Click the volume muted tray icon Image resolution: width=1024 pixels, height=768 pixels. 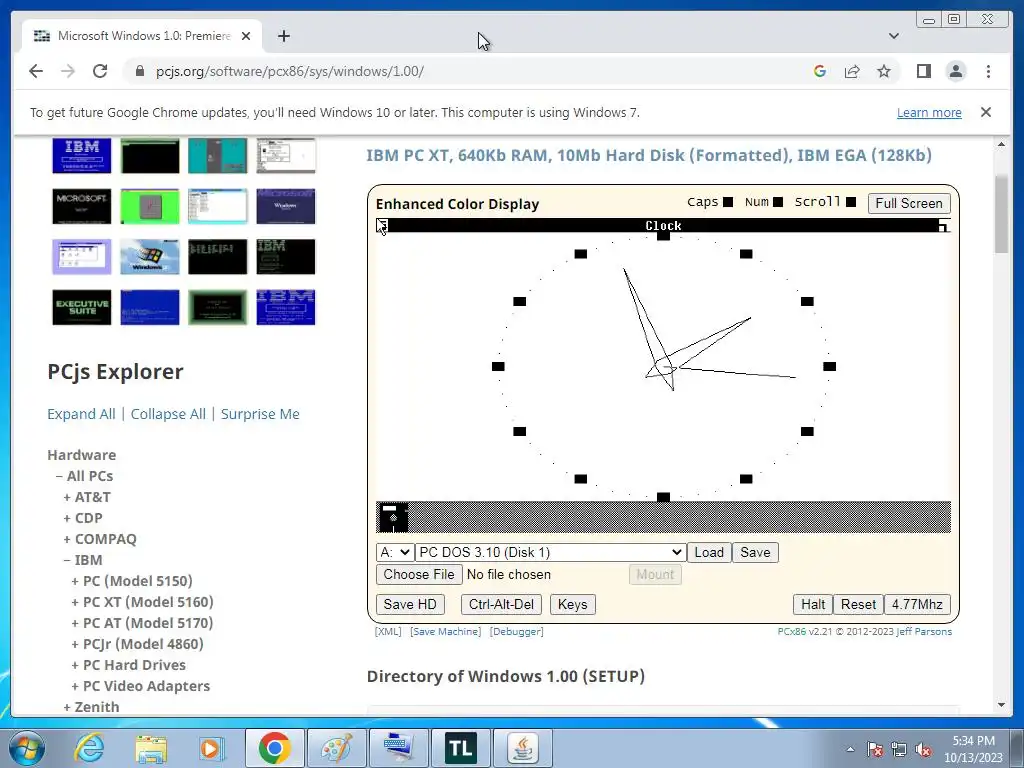(923, 749)
